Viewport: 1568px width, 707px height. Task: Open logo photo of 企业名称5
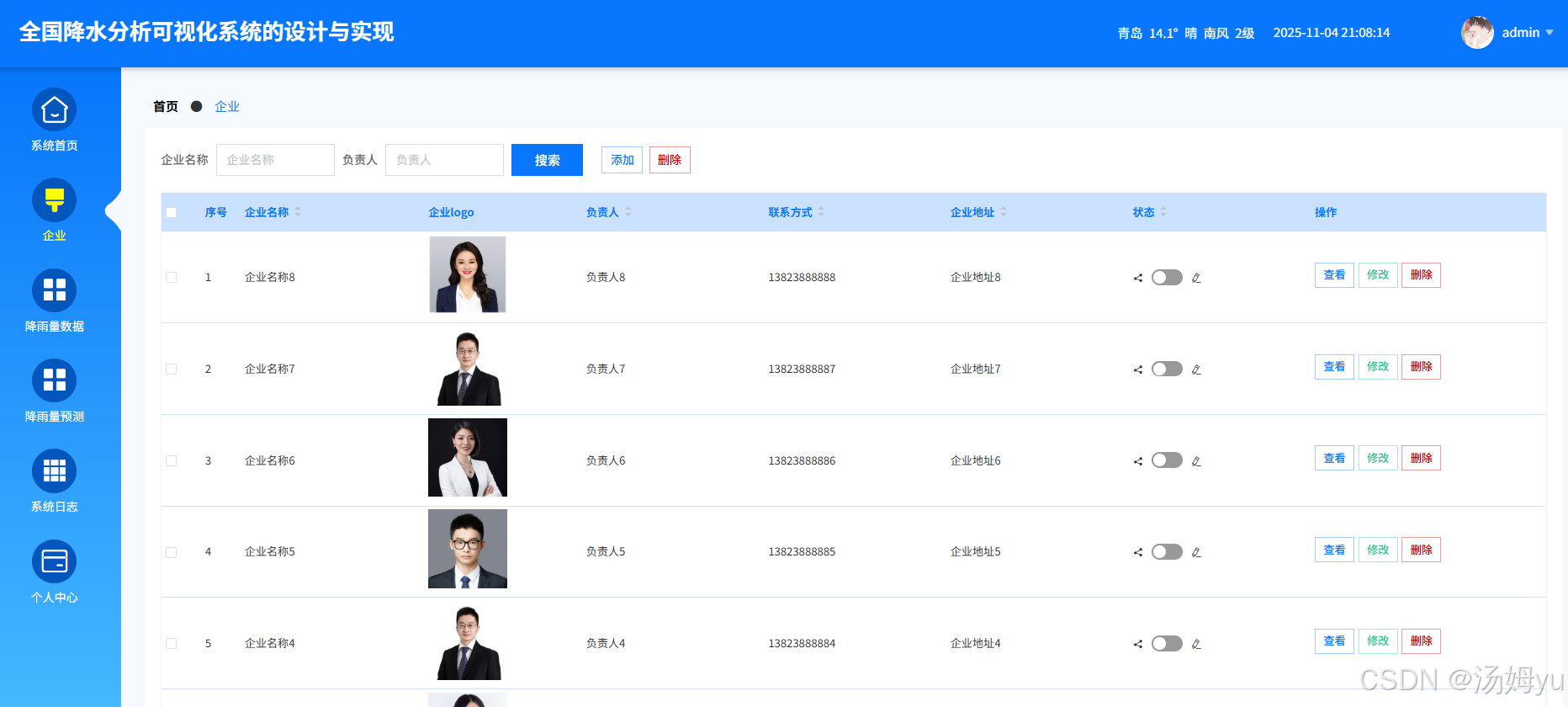point(468,549)
